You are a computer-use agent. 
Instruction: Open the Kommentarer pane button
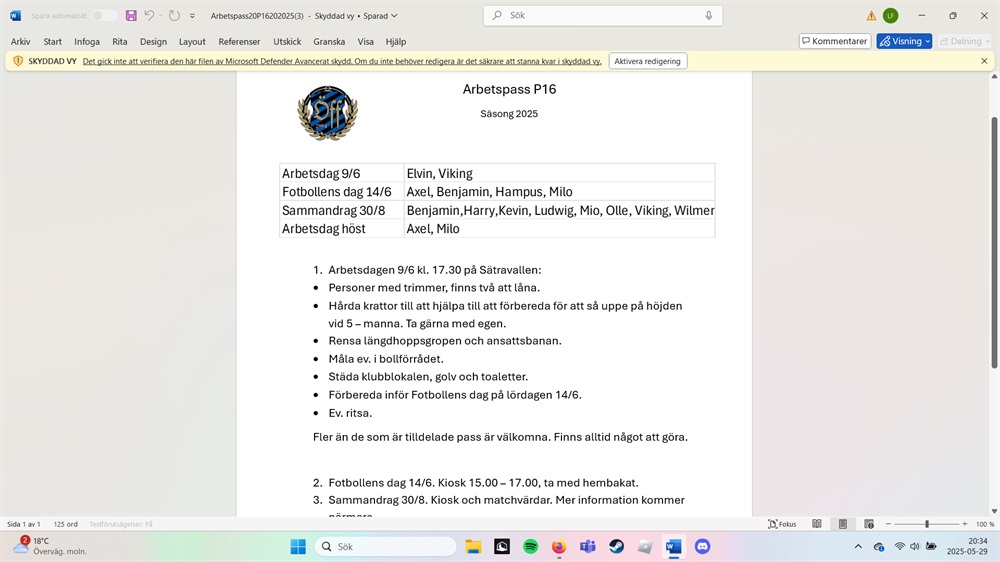[x=834, y=41]
